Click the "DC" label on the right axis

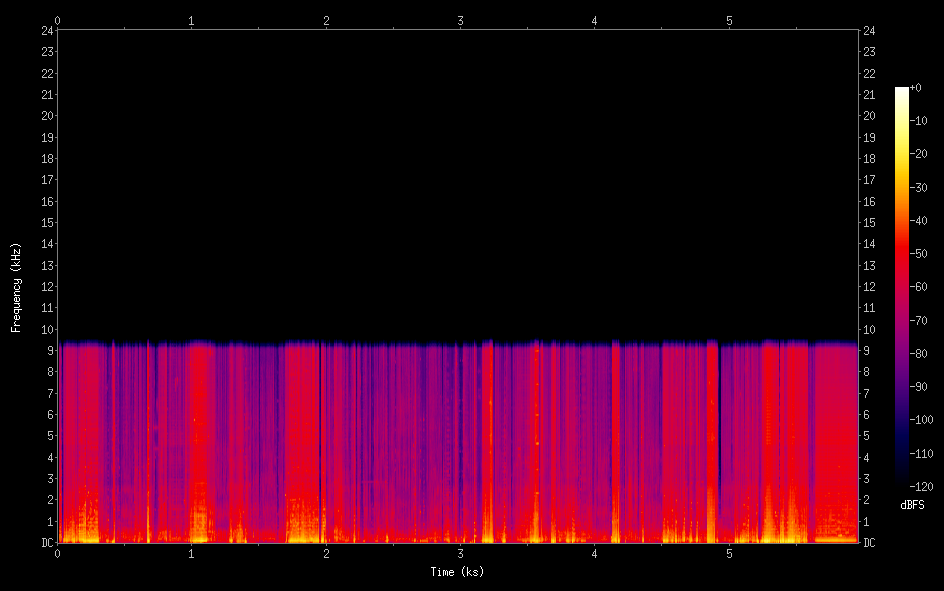click(x=869, y=543)
